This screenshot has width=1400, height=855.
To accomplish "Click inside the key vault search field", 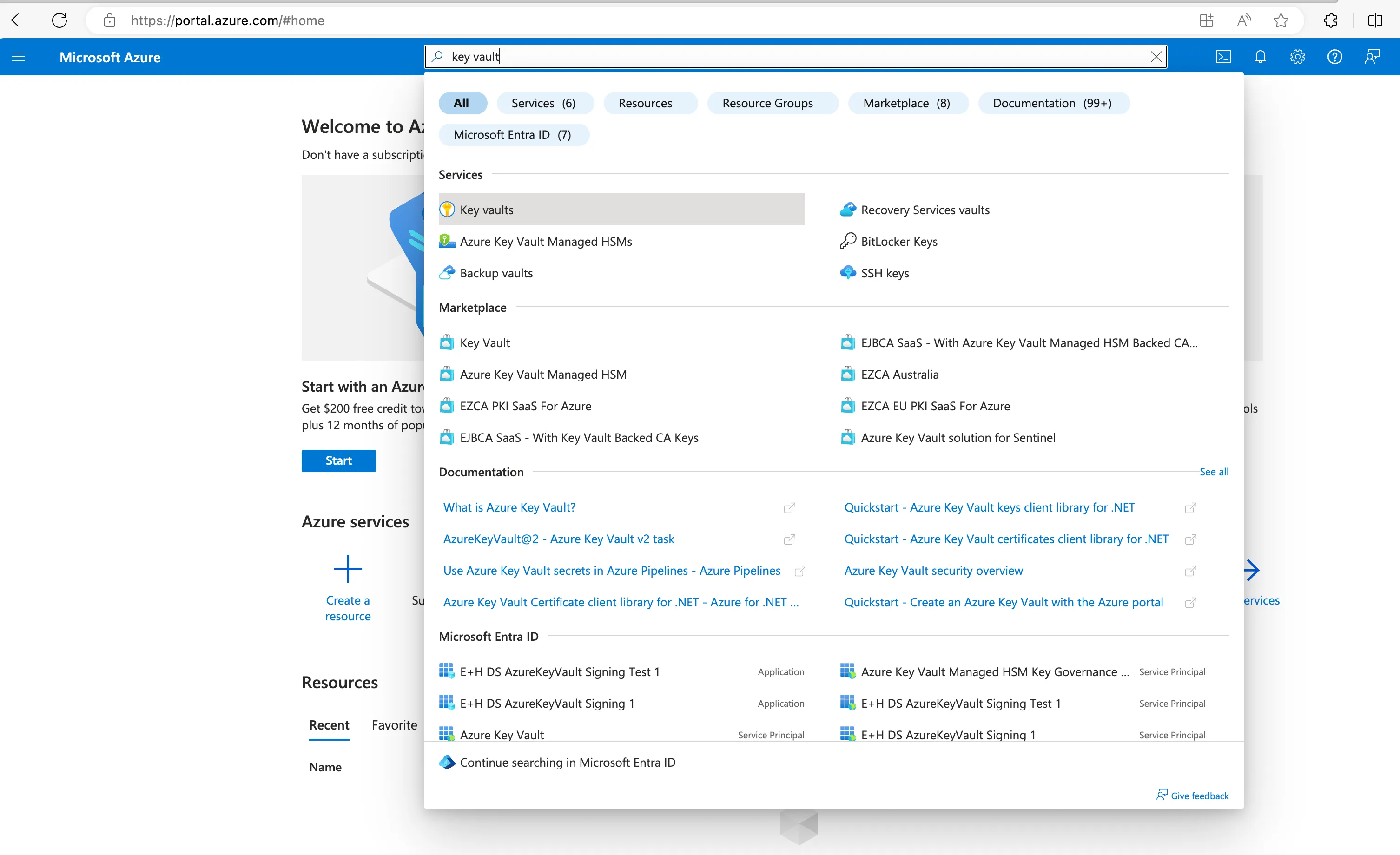I will [795, 57].
